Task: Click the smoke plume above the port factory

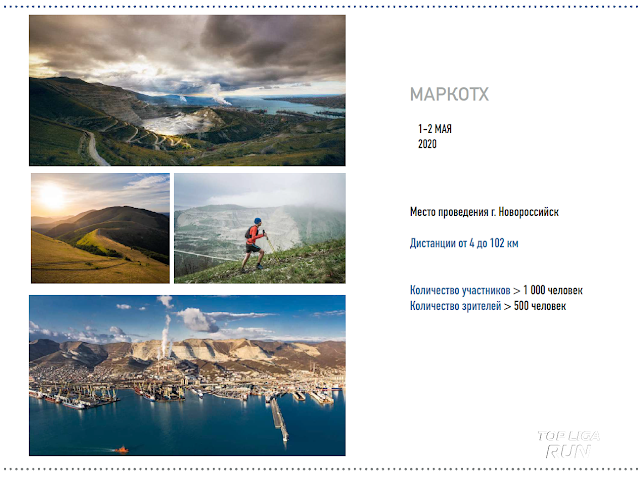Action: click(x=164, y=335)
